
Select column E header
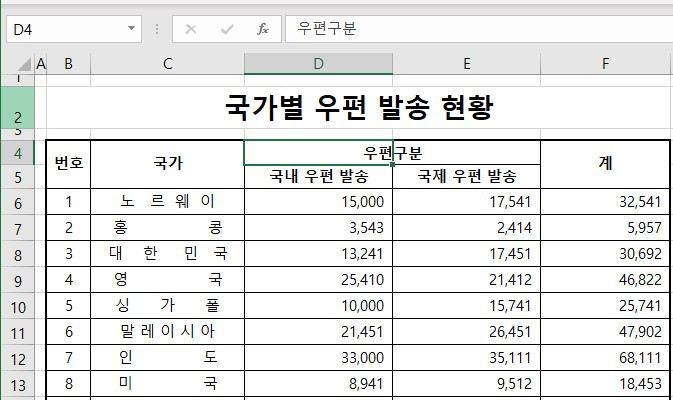467,64
